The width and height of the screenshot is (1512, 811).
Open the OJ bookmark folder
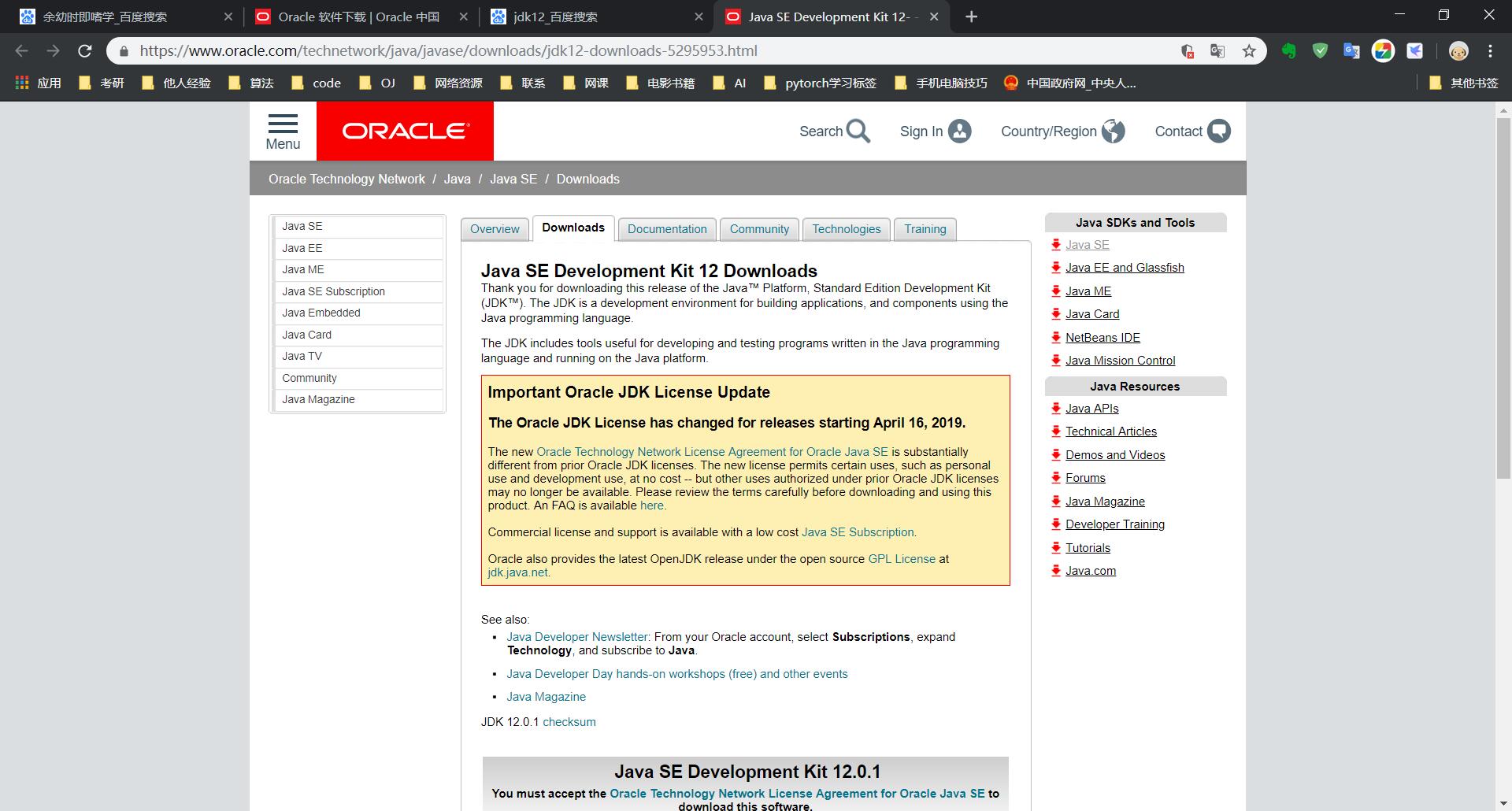[376, 83]
